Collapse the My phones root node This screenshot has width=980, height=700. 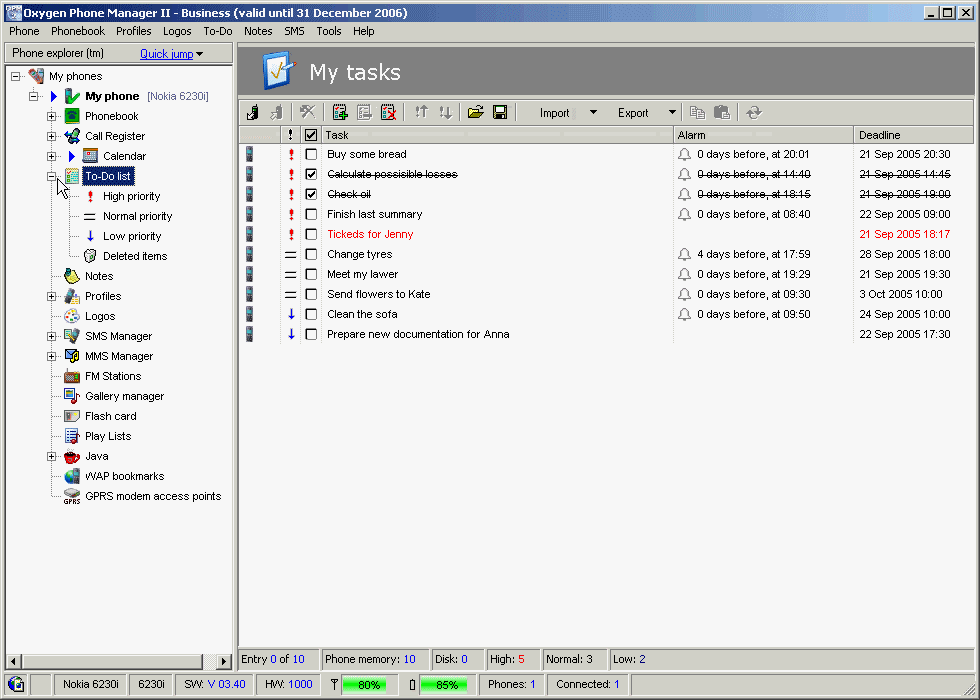16,76
